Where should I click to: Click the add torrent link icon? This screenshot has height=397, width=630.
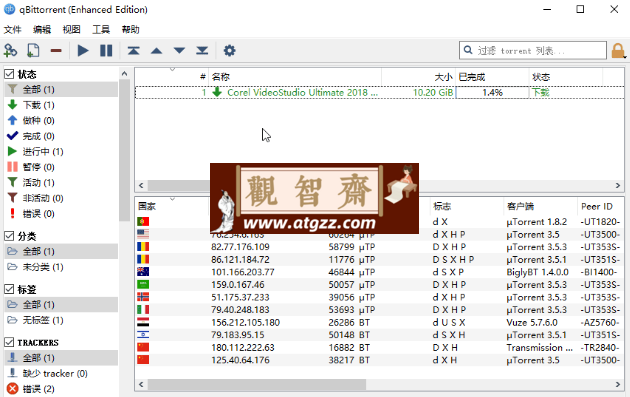10,51
